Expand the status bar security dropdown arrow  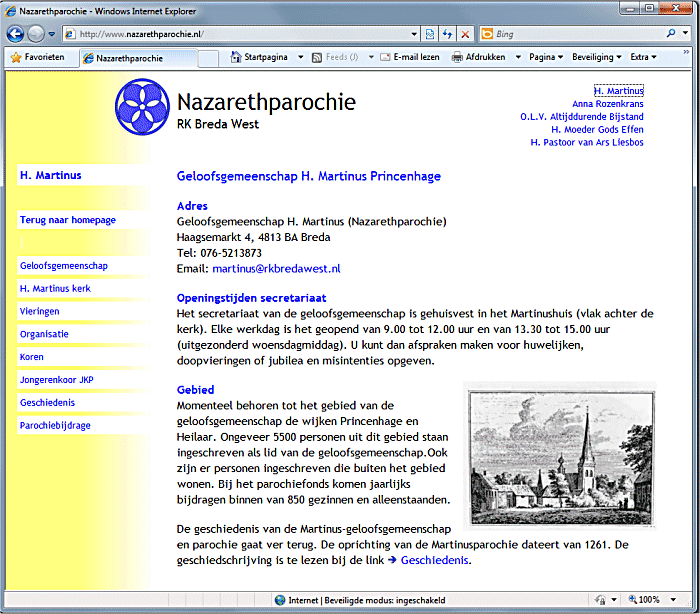coord(614,600)
